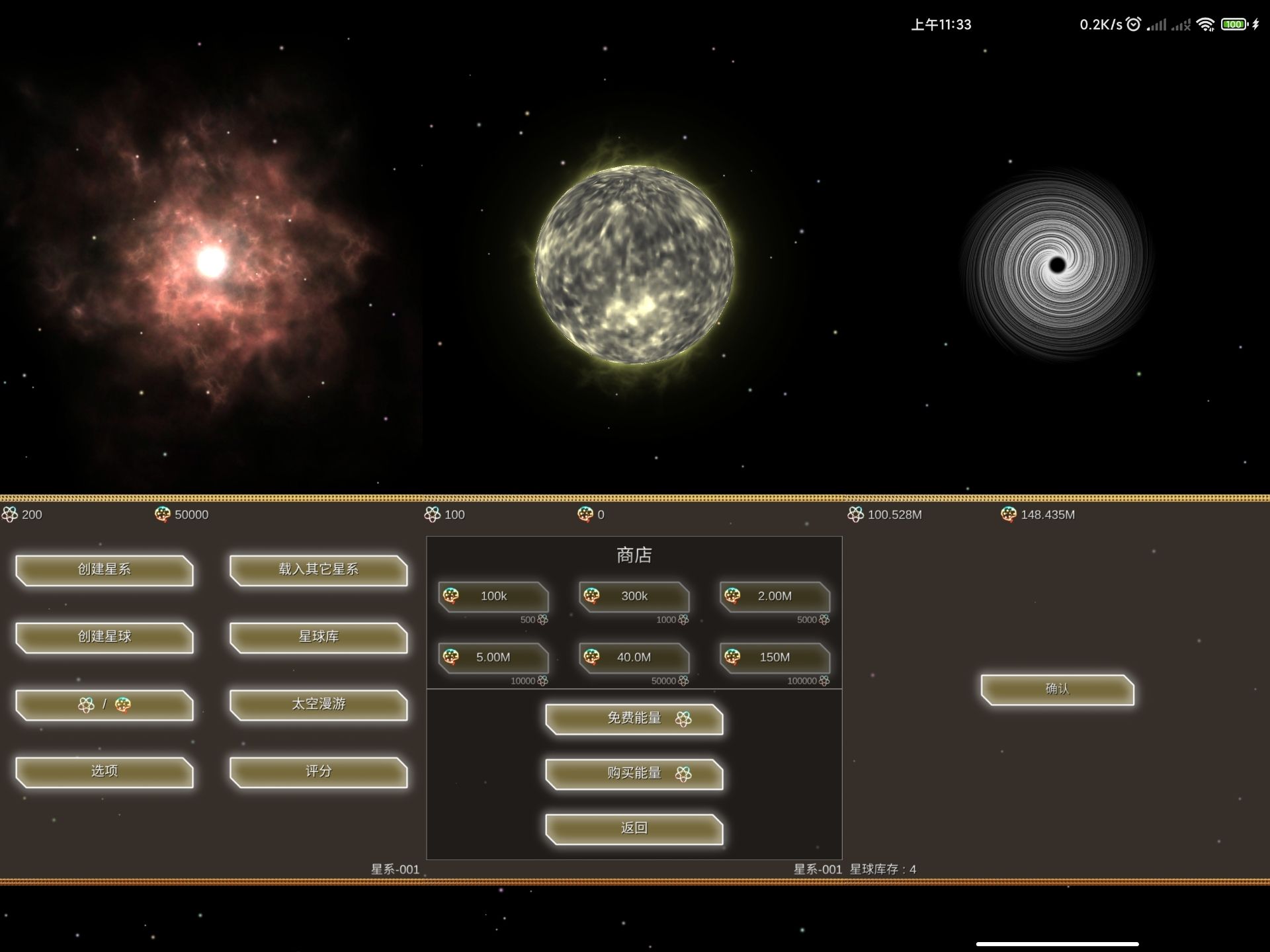
Task: Buy the 300k matter pack
Action: (634, 596)
